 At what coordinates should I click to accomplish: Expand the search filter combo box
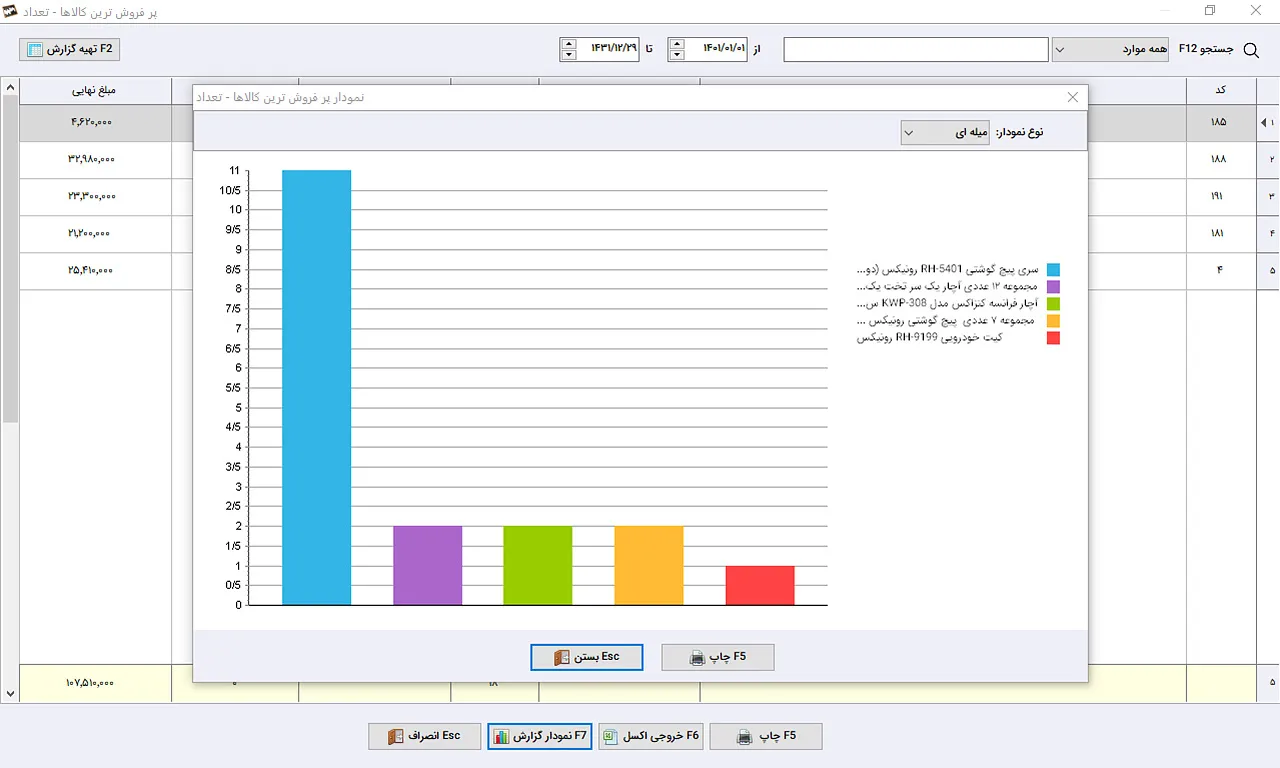pyautogui.click(x=1110, y=49)
